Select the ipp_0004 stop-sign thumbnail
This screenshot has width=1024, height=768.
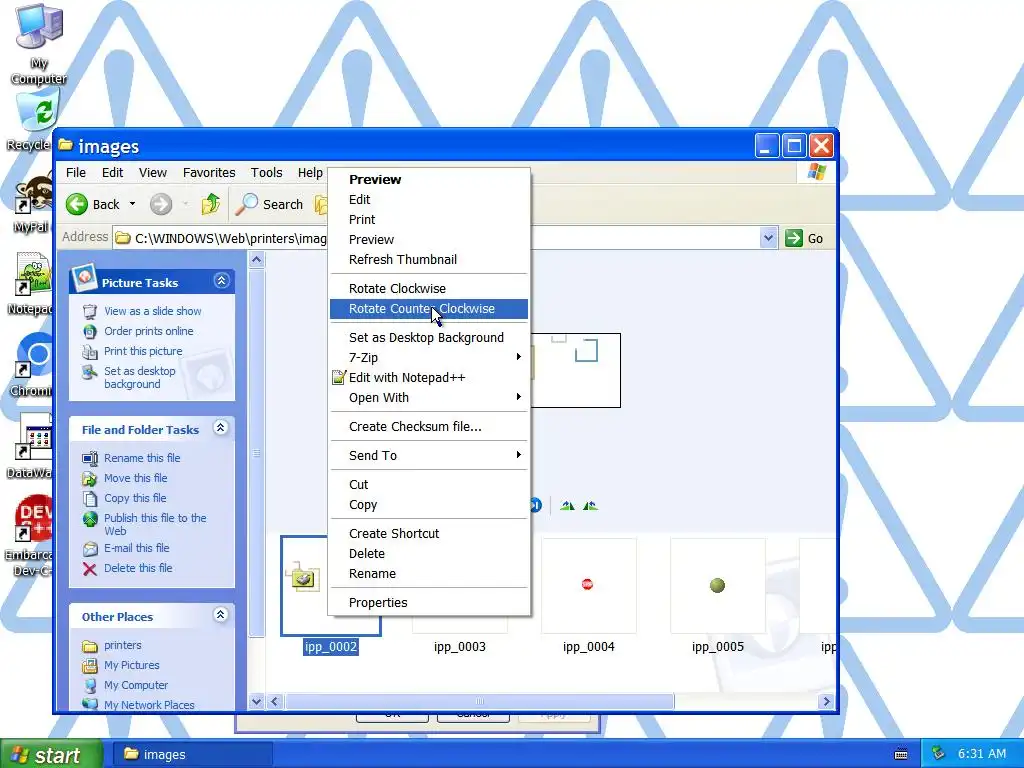click(588, 586)
